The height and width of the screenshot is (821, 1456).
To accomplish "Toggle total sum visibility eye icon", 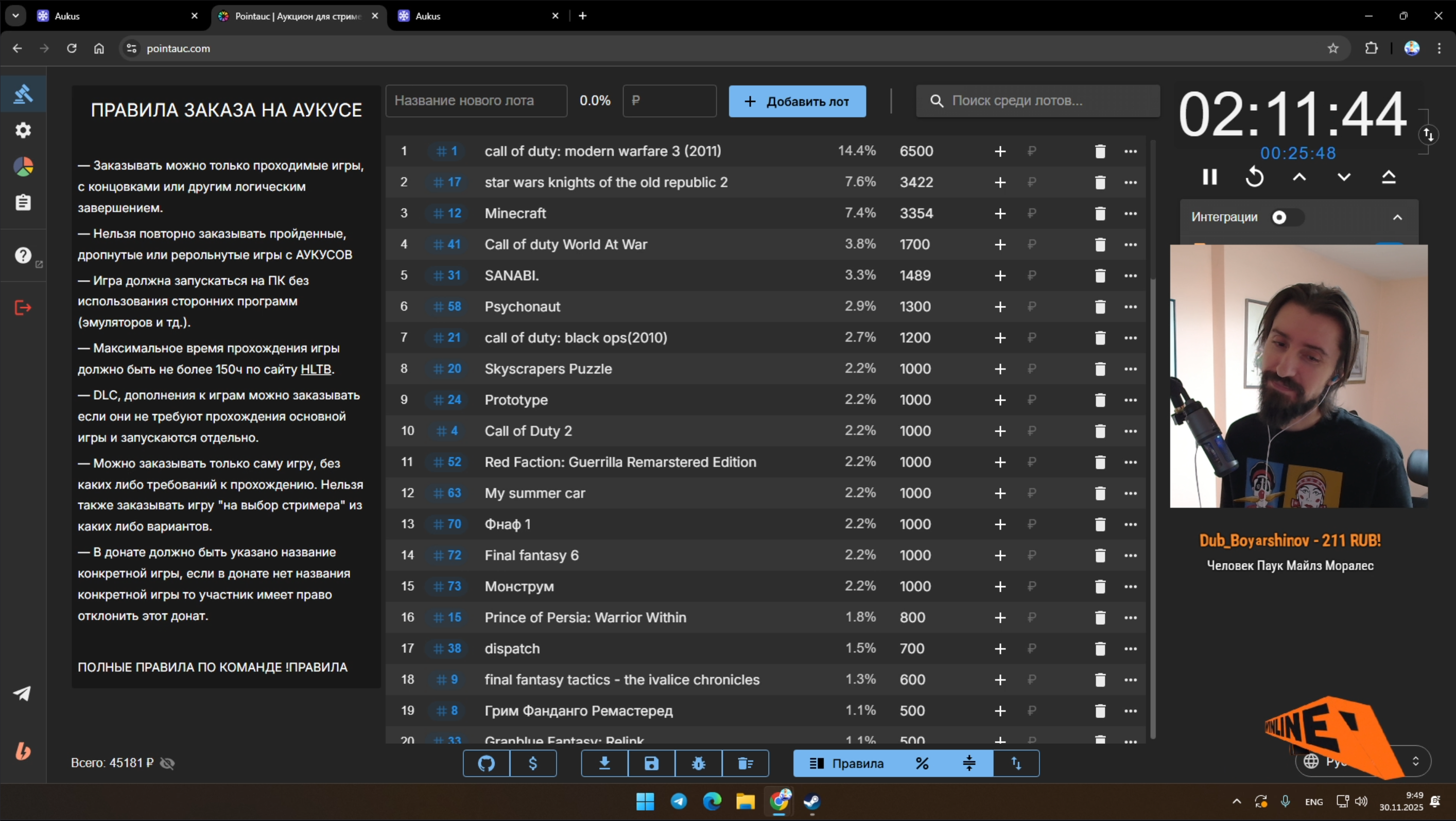I will 167,763.
